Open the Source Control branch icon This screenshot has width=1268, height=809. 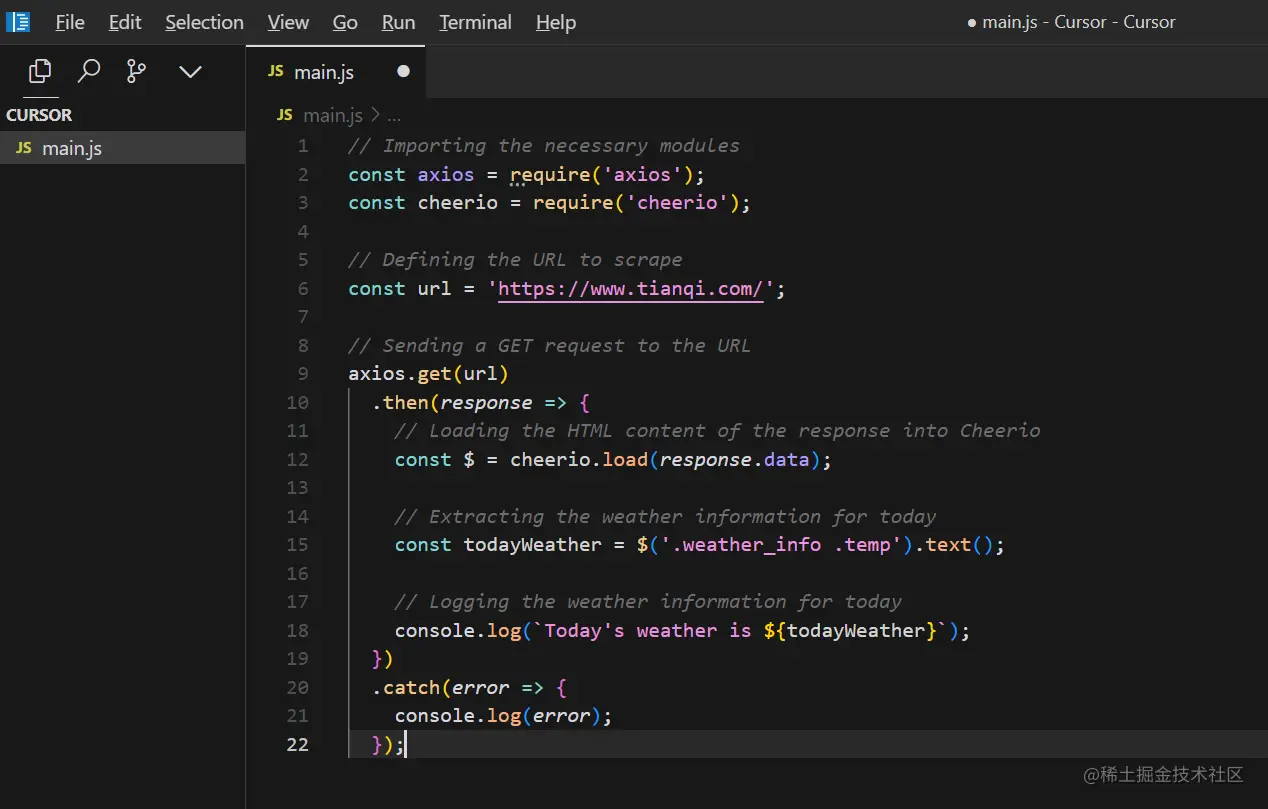(x=137, y=71)
